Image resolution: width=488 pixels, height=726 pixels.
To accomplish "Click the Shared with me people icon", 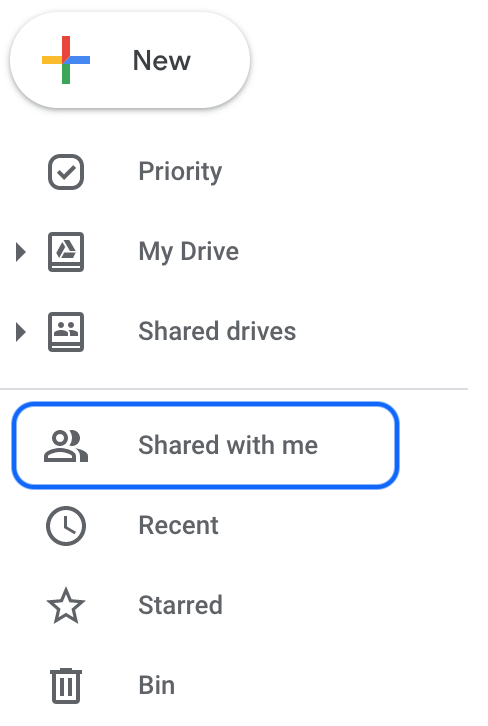I will 66,446.
